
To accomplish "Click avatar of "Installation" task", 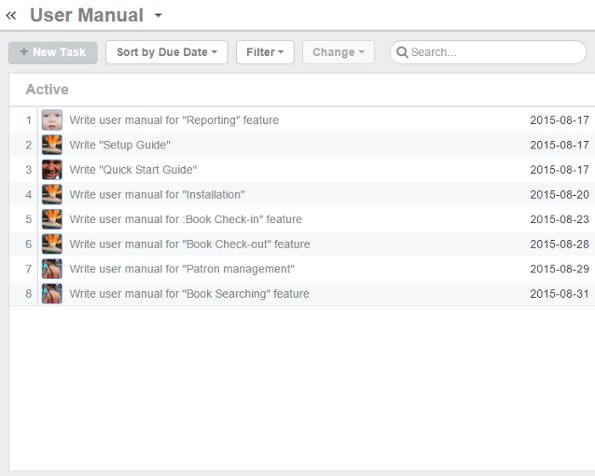I will [x=52, y=194].
